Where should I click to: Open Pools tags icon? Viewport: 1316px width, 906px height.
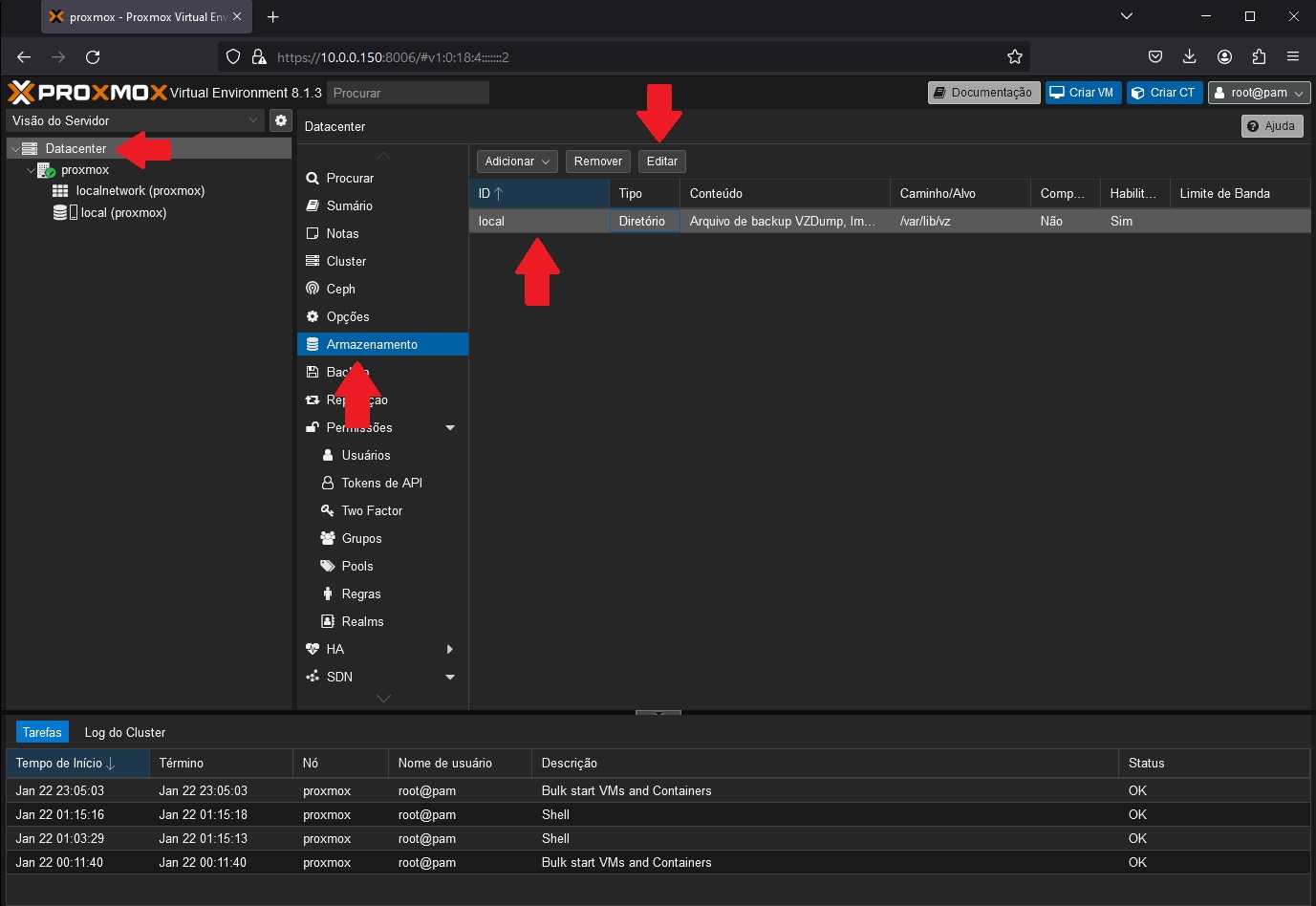(x=328, y=566)
